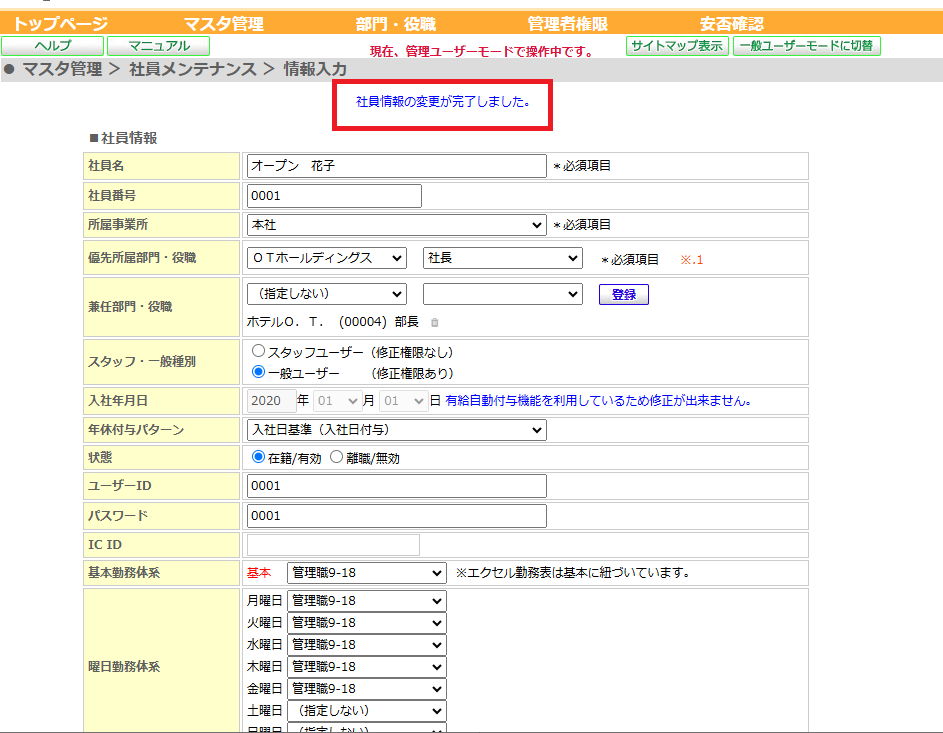The image size is (943, 733).
Task: Open 管理者権限 menu
Action: (568, 24)
